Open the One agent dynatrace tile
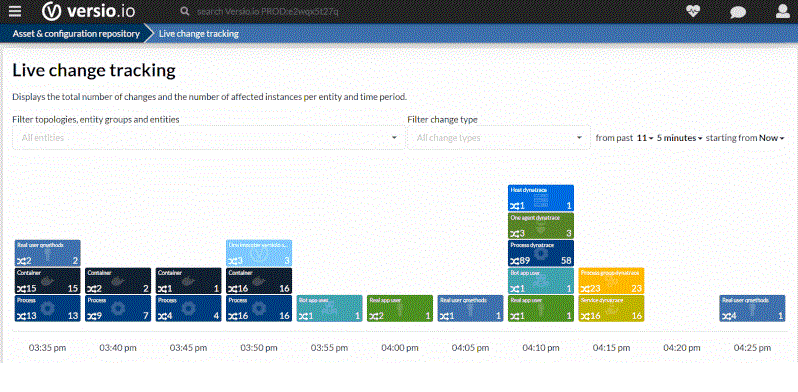The width and height of the screenshot is (798, 392). pyautogui.click(x=541, y=226)
